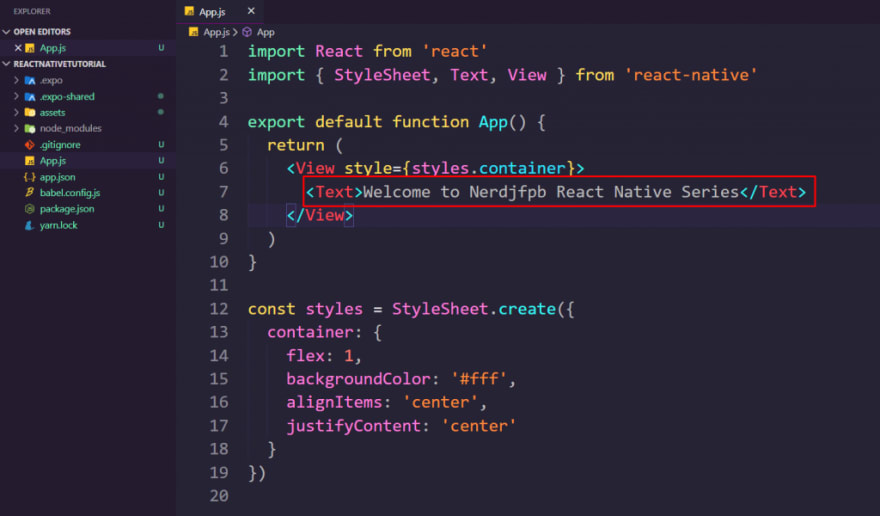Open yarn.lock from the file tree
Image resolution: width=880 pixels, height=516 pixels.
(58, 225)
